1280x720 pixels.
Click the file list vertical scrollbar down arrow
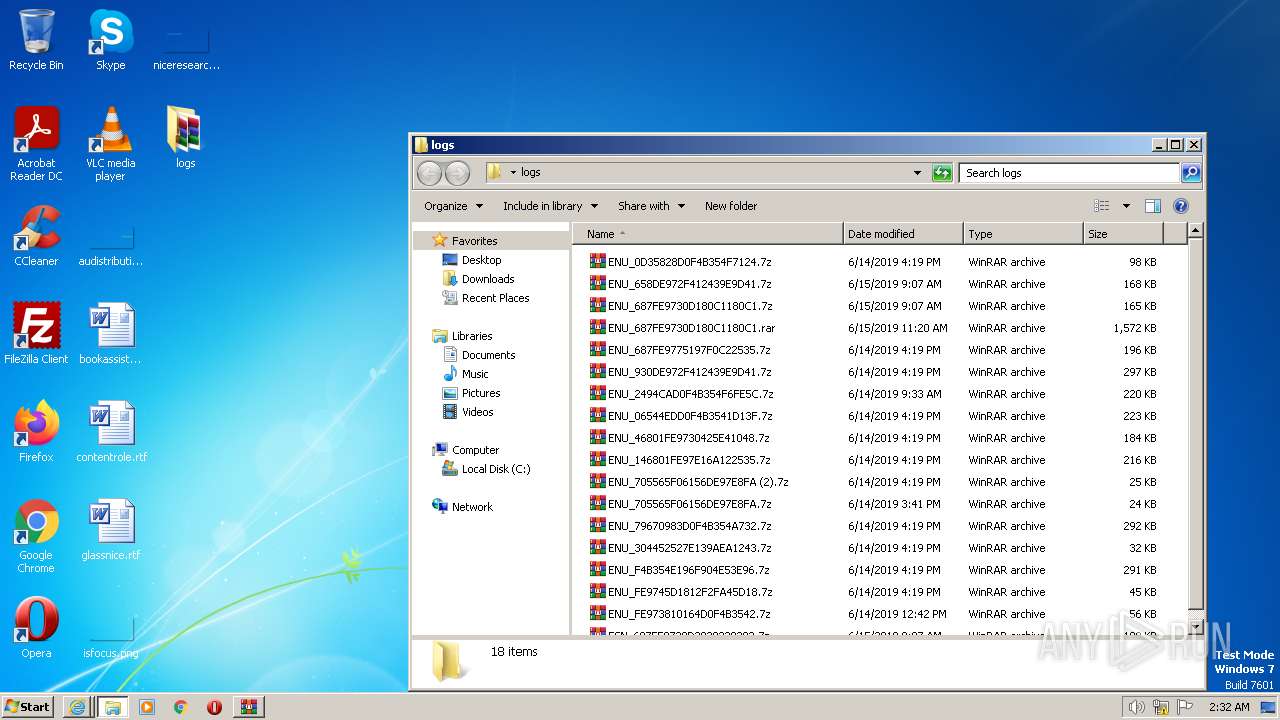coord(1194,628)
